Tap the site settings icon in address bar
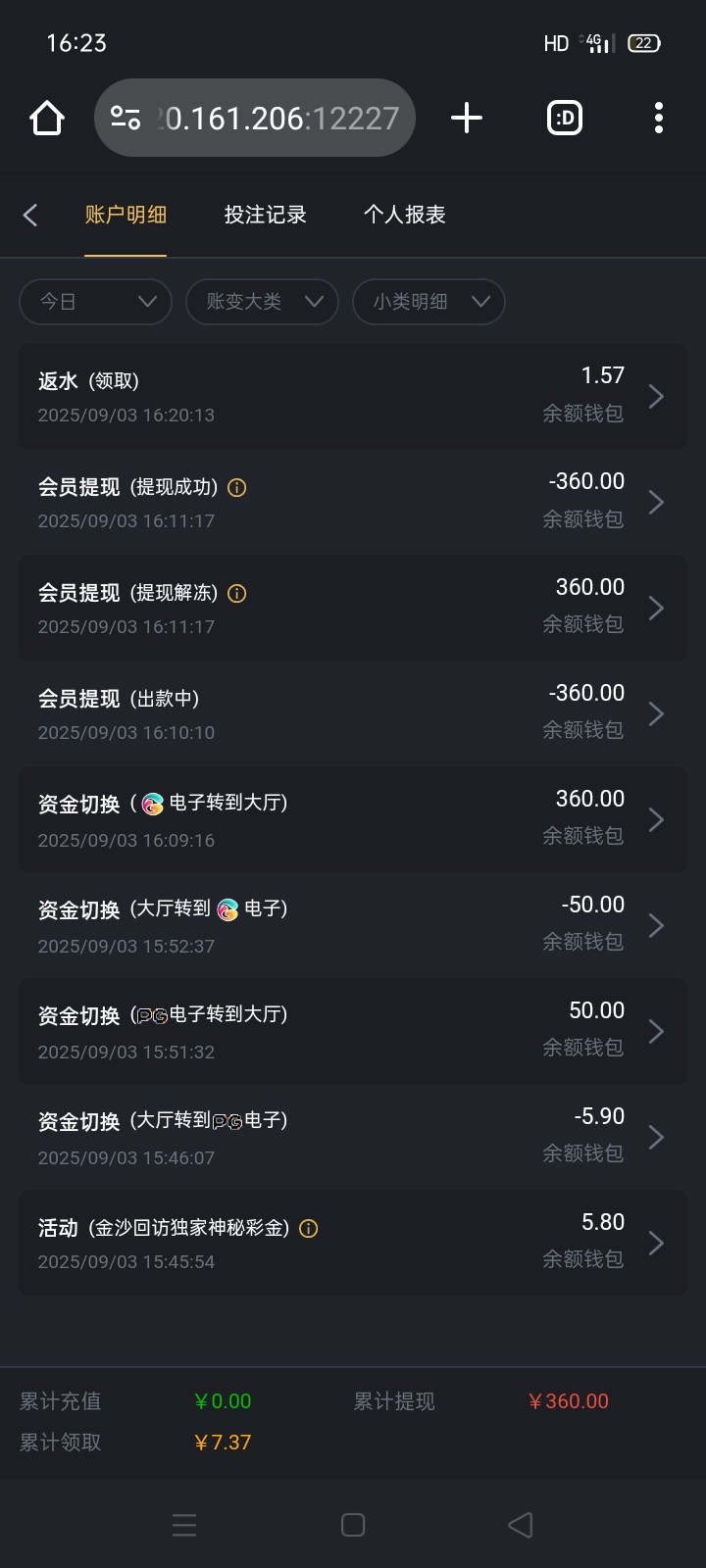Image resolution: width=706 pixels, height=1568 pixels. tap(126, 119)
